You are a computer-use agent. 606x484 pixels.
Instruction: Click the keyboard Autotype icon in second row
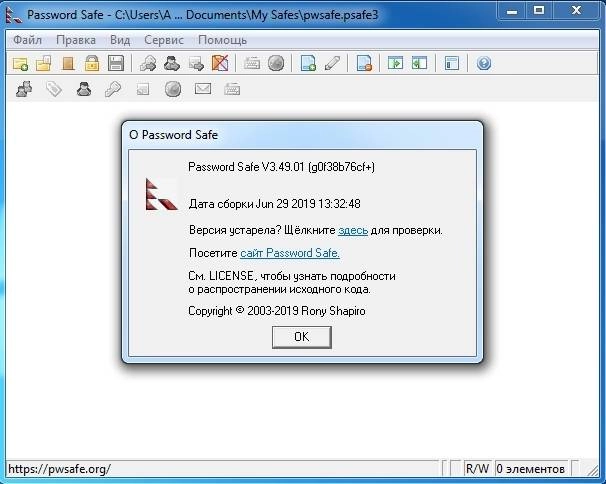[232, 89]
